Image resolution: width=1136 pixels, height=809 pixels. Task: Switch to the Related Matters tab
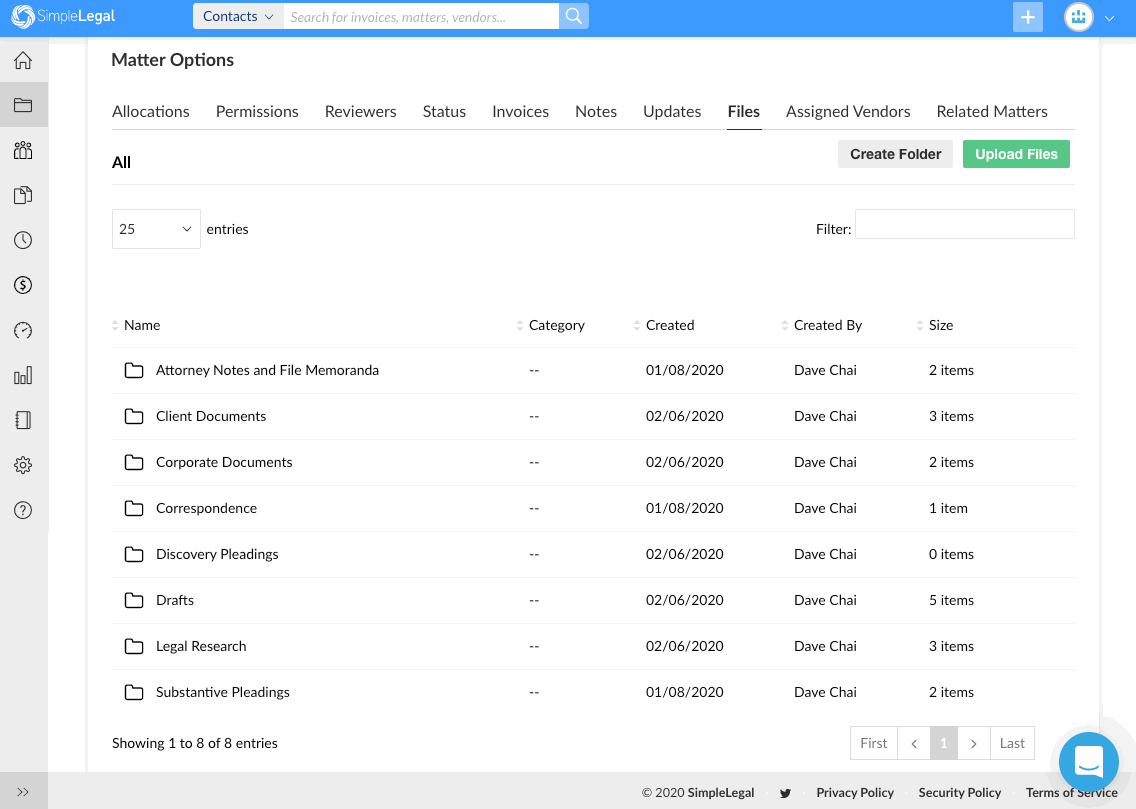click(x=992, y=112)
